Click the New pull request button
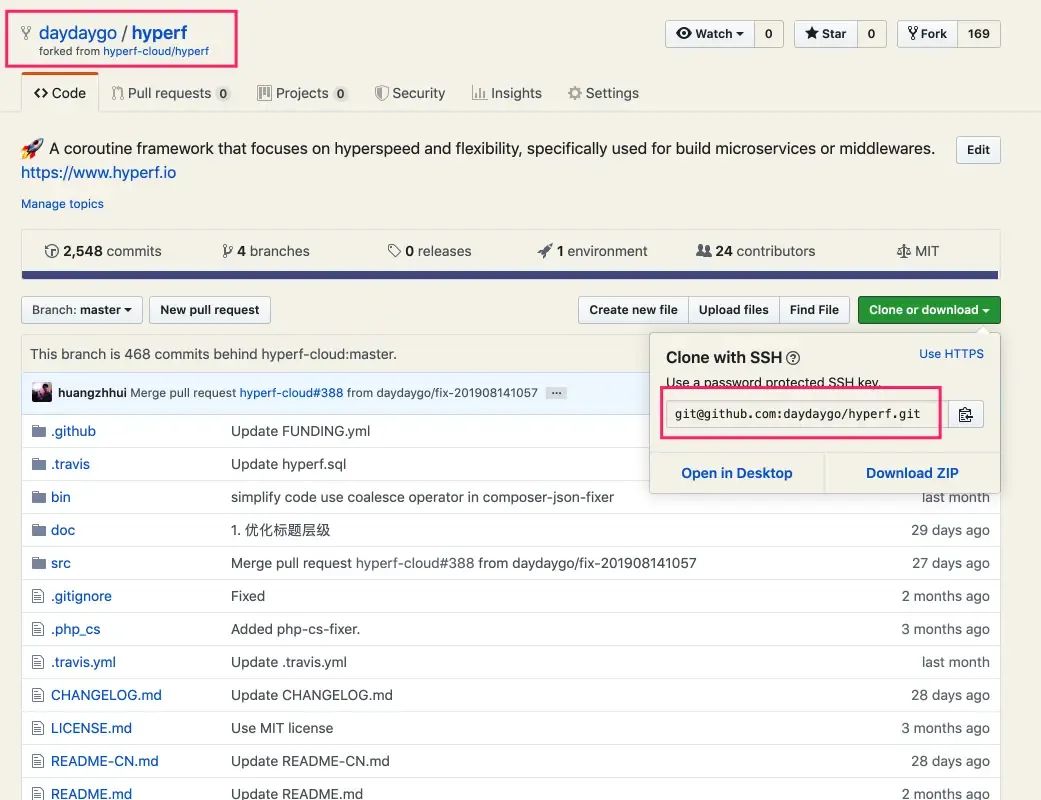The width and height of the screenshot is (1041, 800). (210, 310)
